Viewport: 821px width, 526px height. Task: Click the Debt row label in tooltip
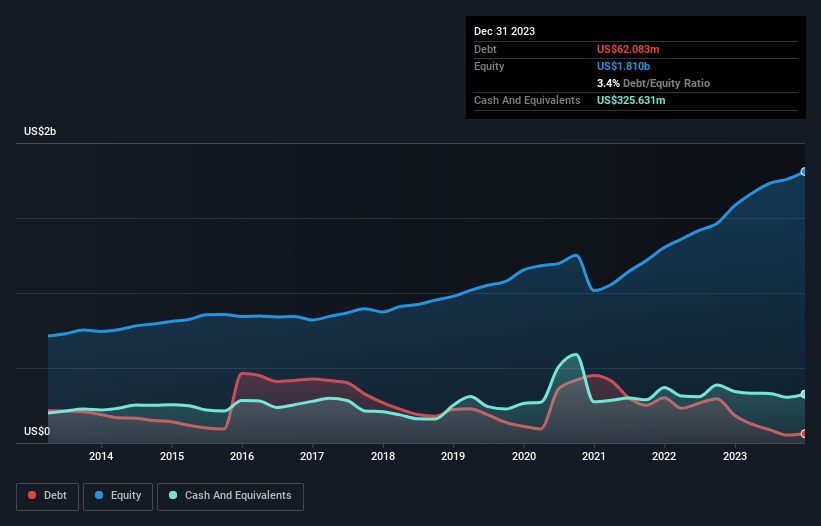[x=485, y=49]
